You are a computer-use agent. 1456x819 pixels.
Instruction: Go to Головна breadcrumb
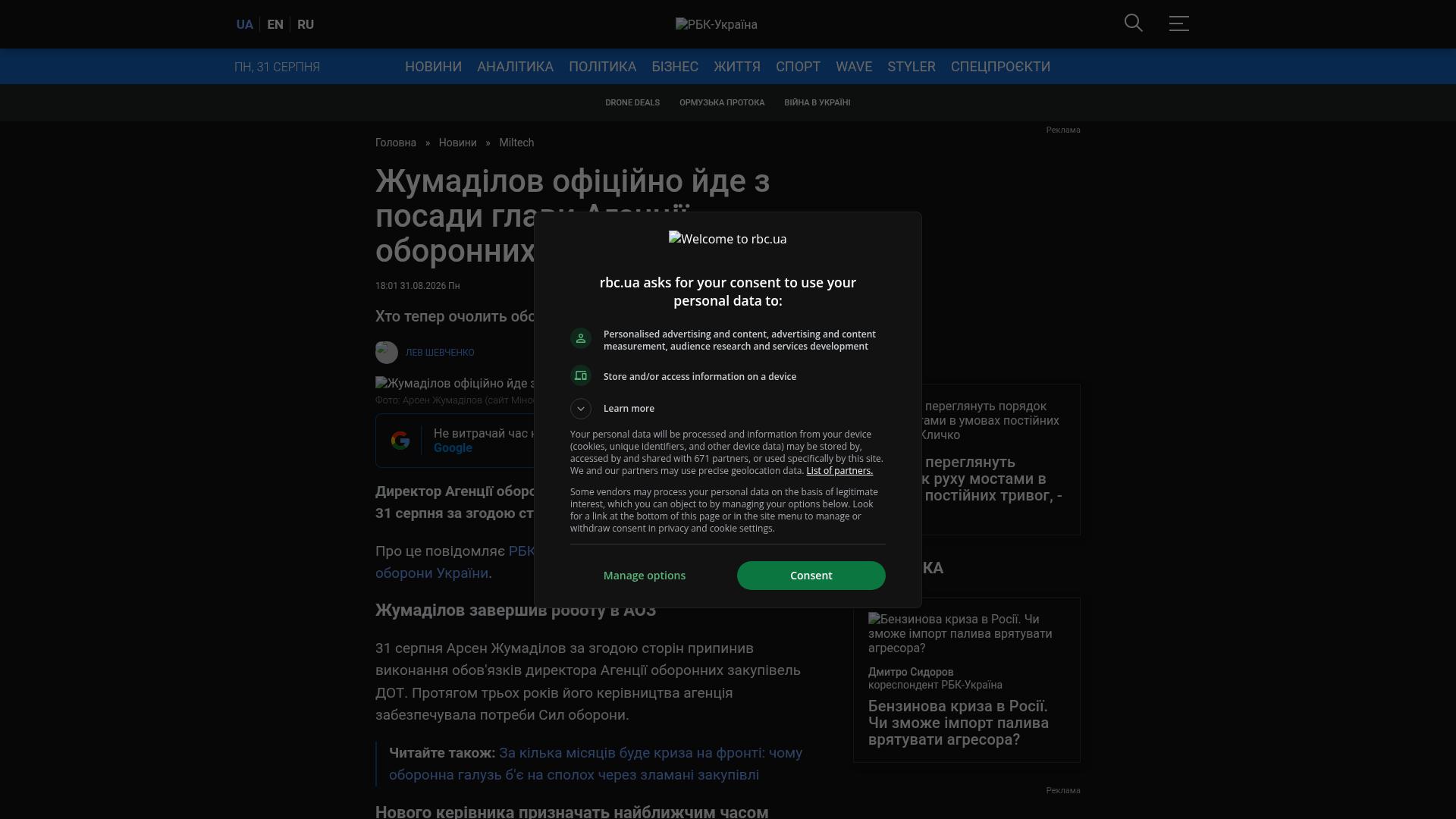coord(396,143)
